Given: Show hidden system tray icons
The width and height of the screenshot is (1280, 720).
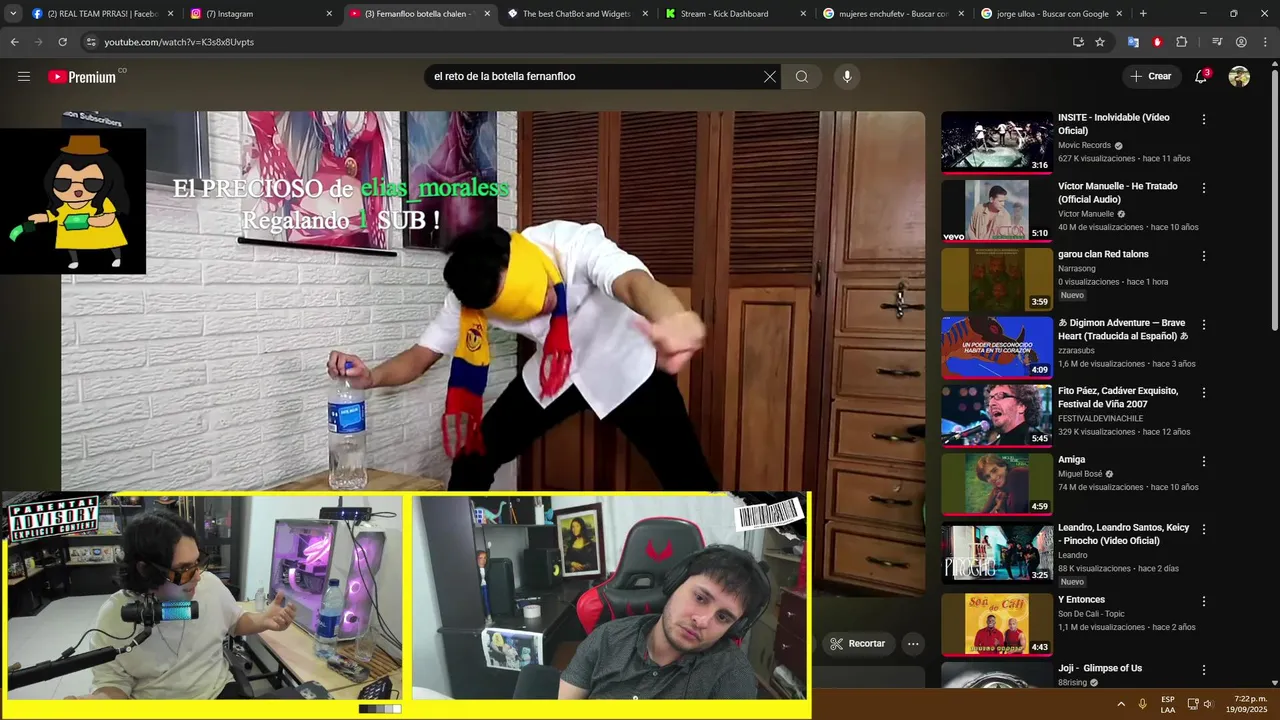Looking at the screenshot, I should (1120, 704).
